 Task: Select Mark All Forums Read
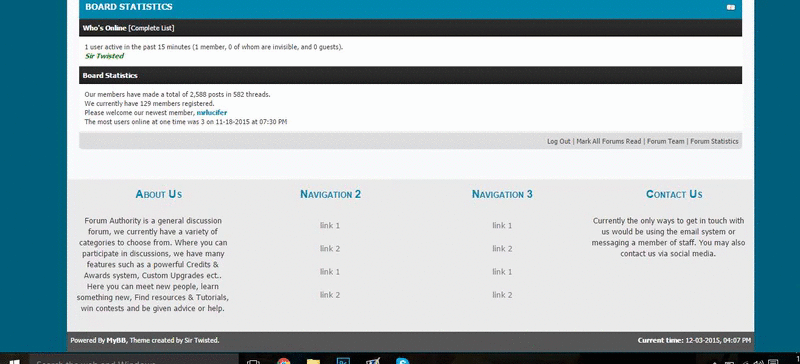pos(609,141)
